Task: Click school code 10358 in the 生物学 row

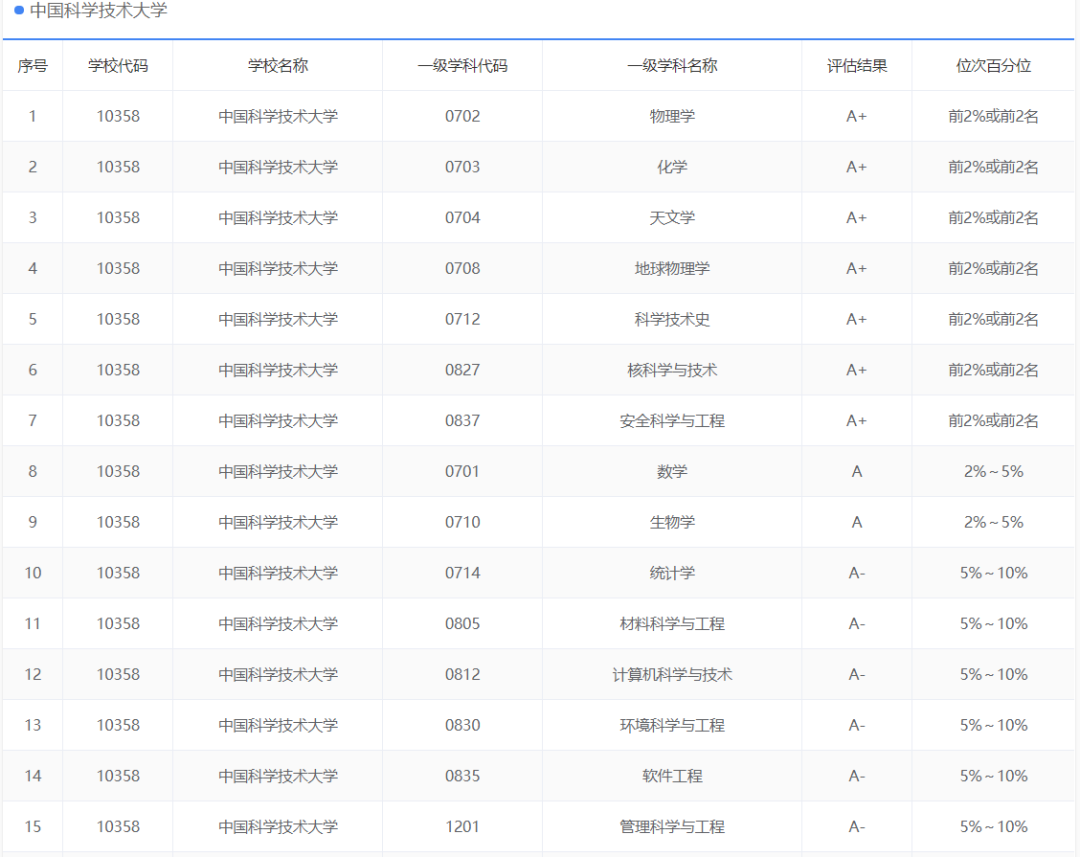Action: 118,522
